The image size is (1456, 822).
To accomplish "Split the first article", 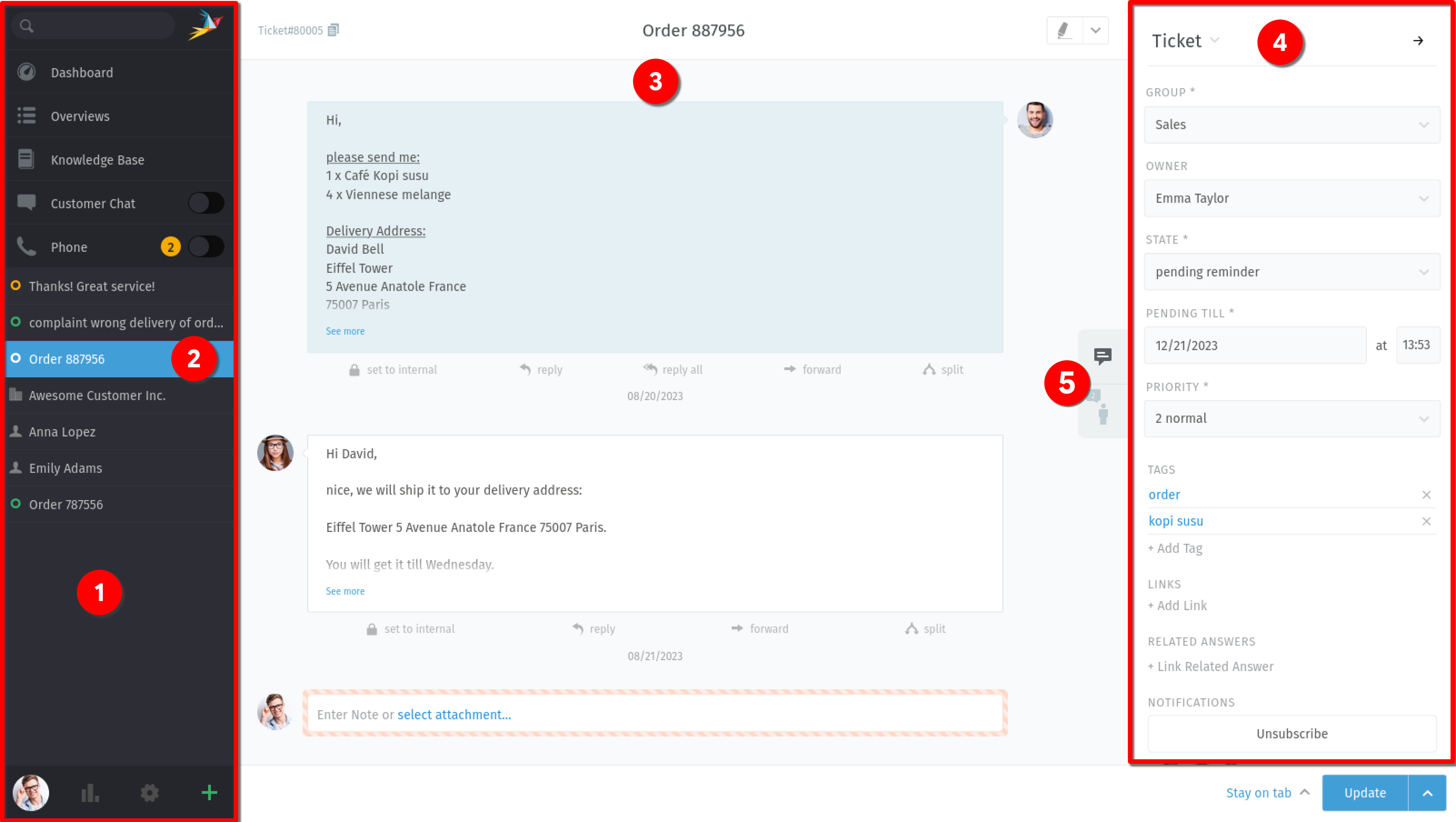I will [x=943, y=370].
